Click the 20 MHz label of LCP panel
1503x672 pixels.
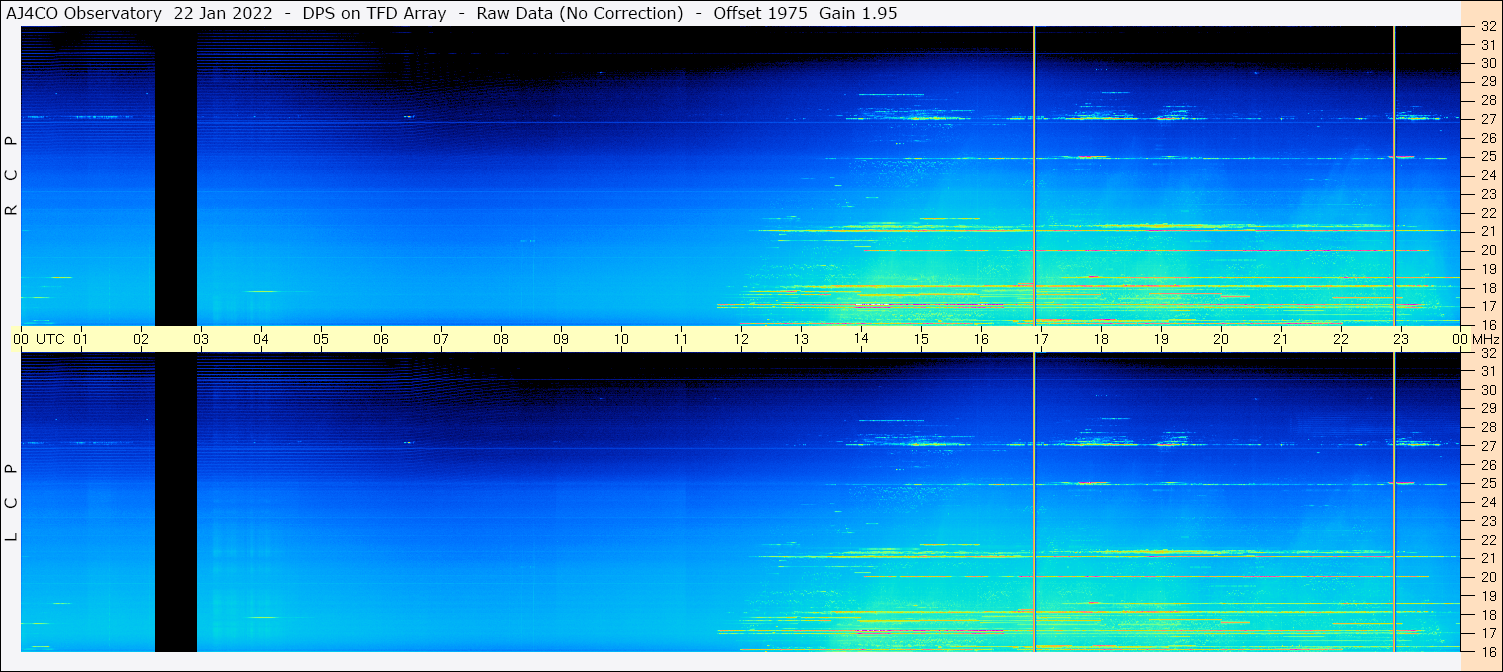1488,576
